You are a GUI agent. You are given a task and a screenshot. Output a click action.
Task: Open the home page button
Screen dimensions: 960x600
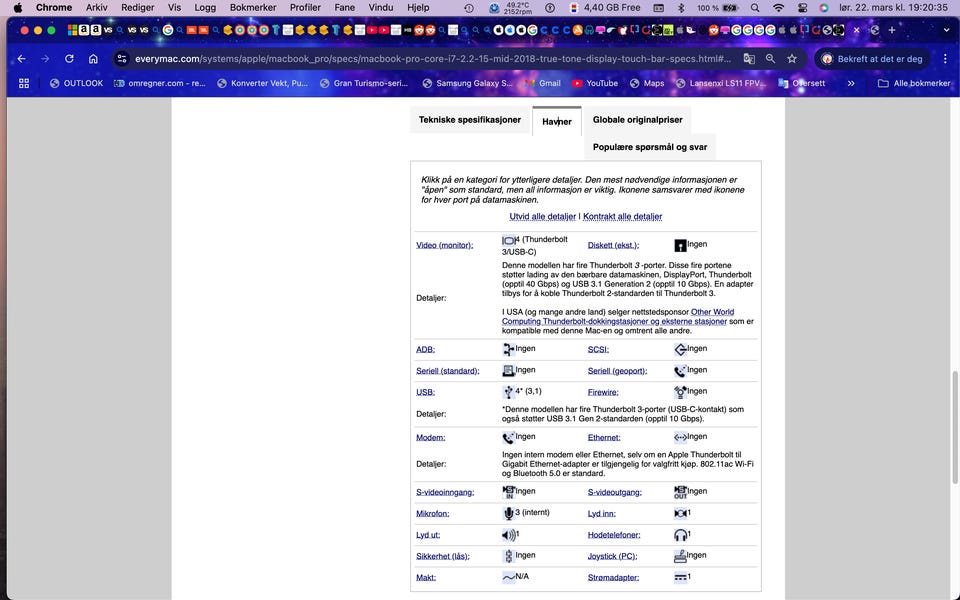(x=93, y=59)
